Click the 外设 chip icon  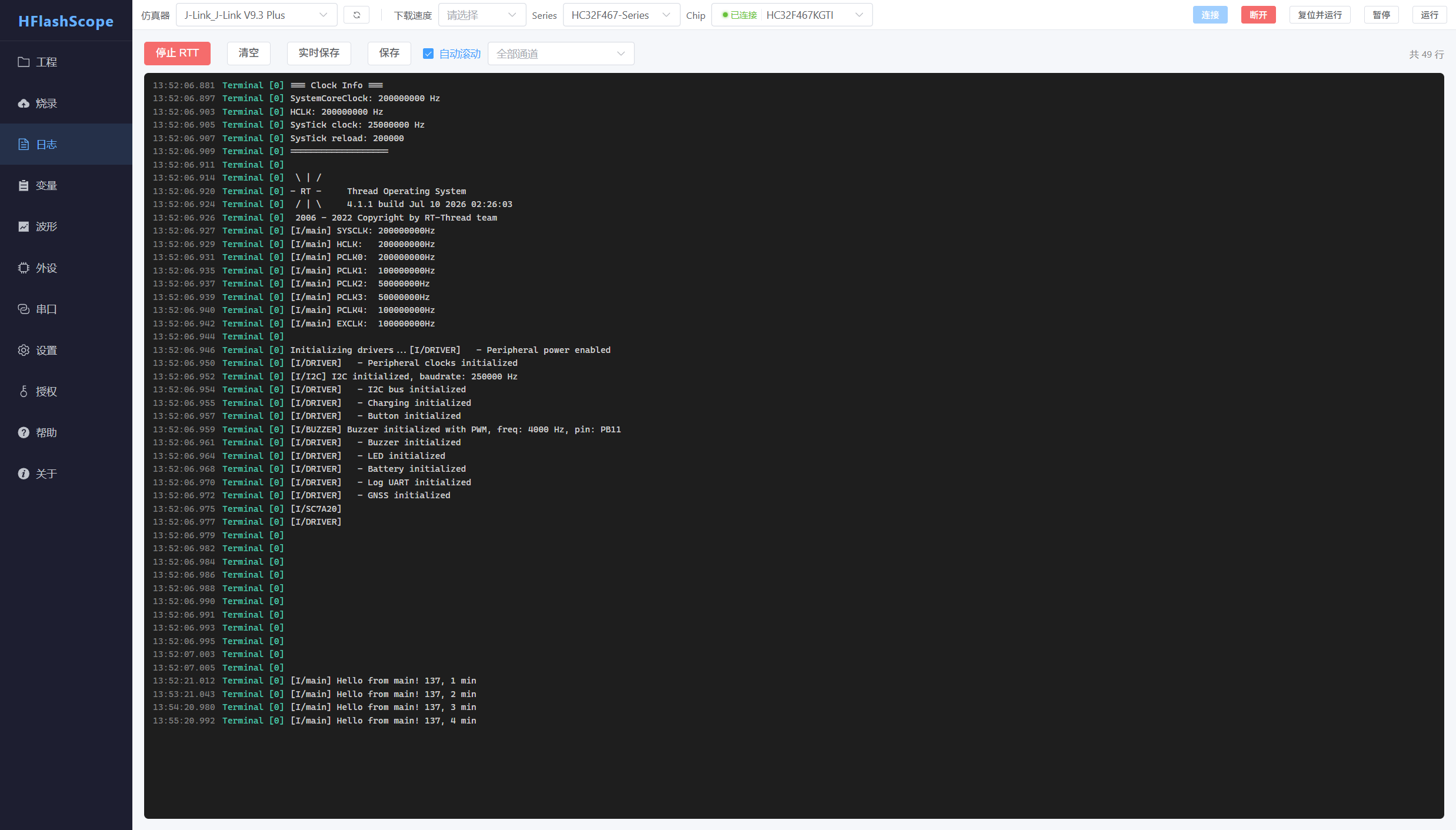point(24,268)
